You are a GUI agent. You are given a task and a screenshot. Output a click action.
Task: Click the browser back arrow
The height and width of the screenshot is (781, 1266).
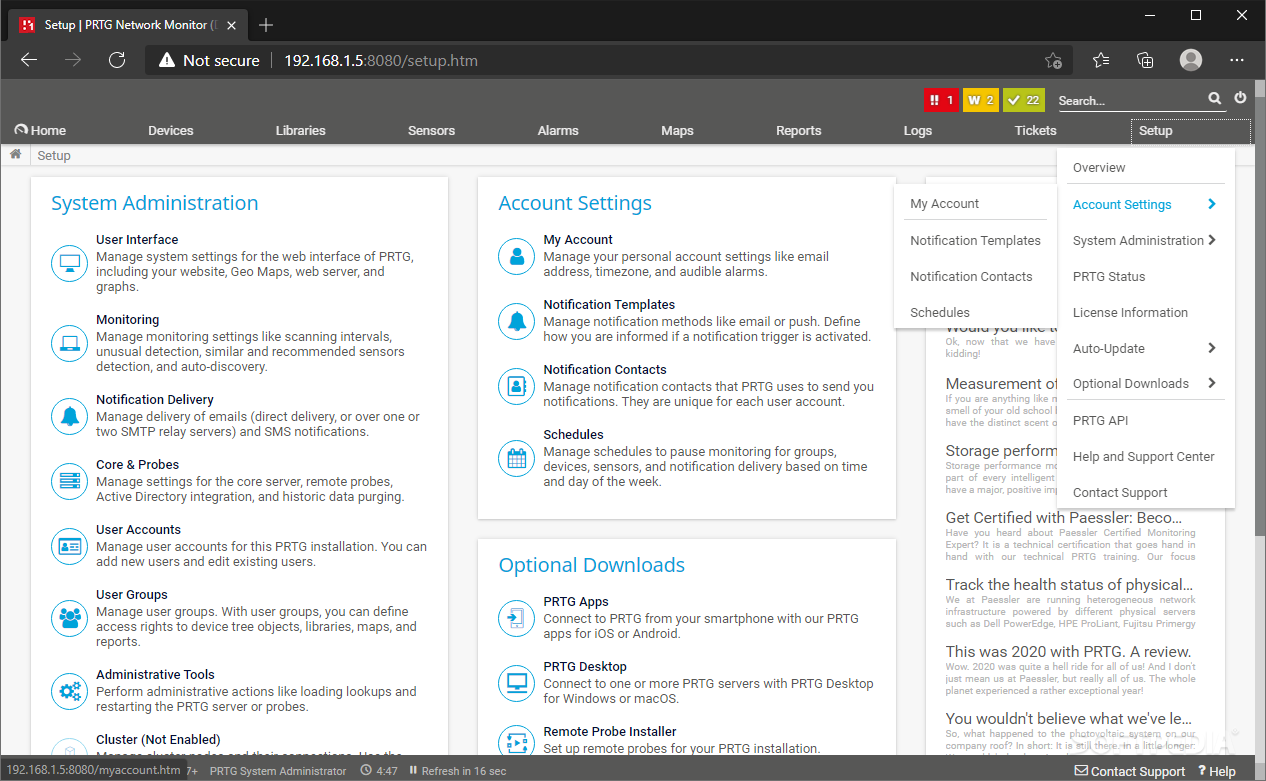tap(29, 60)
